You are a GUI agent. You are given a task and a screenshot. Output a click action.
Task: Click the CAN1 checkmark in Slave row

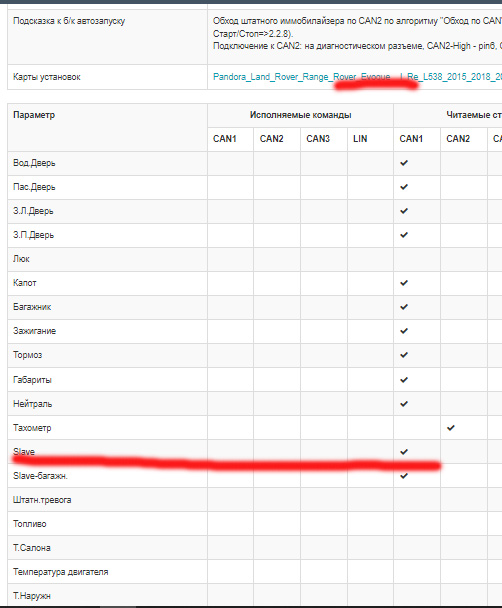[404, 452]
